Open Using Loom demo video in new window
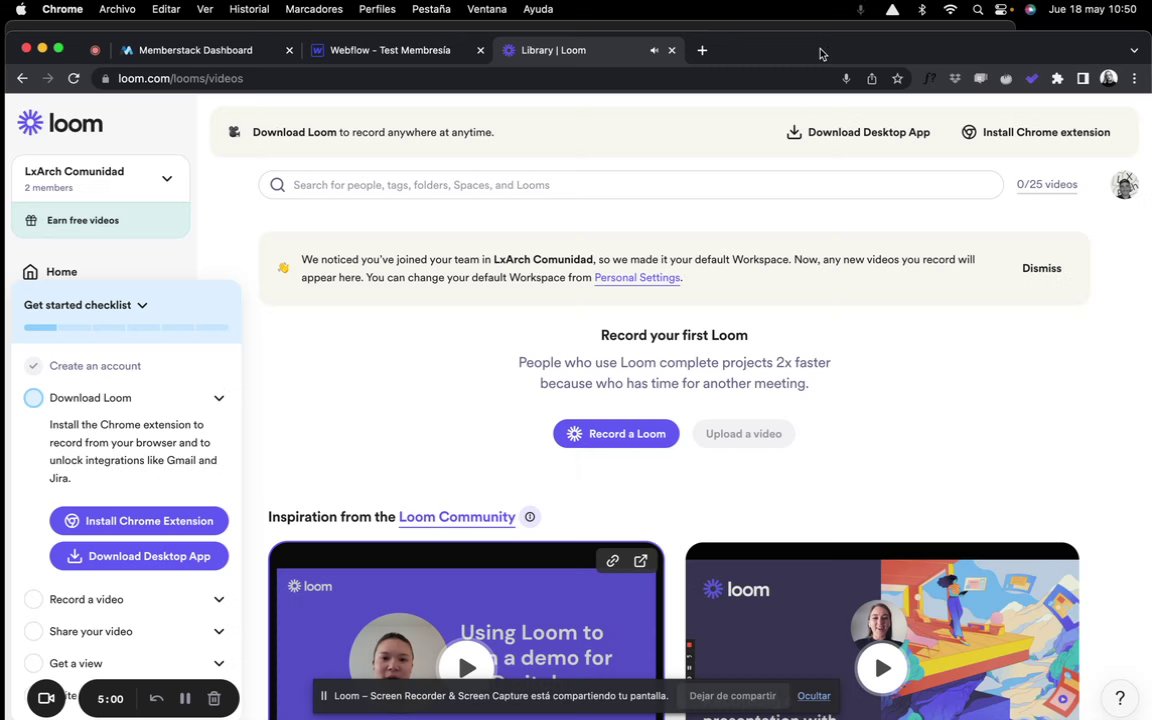 [641, 561]
